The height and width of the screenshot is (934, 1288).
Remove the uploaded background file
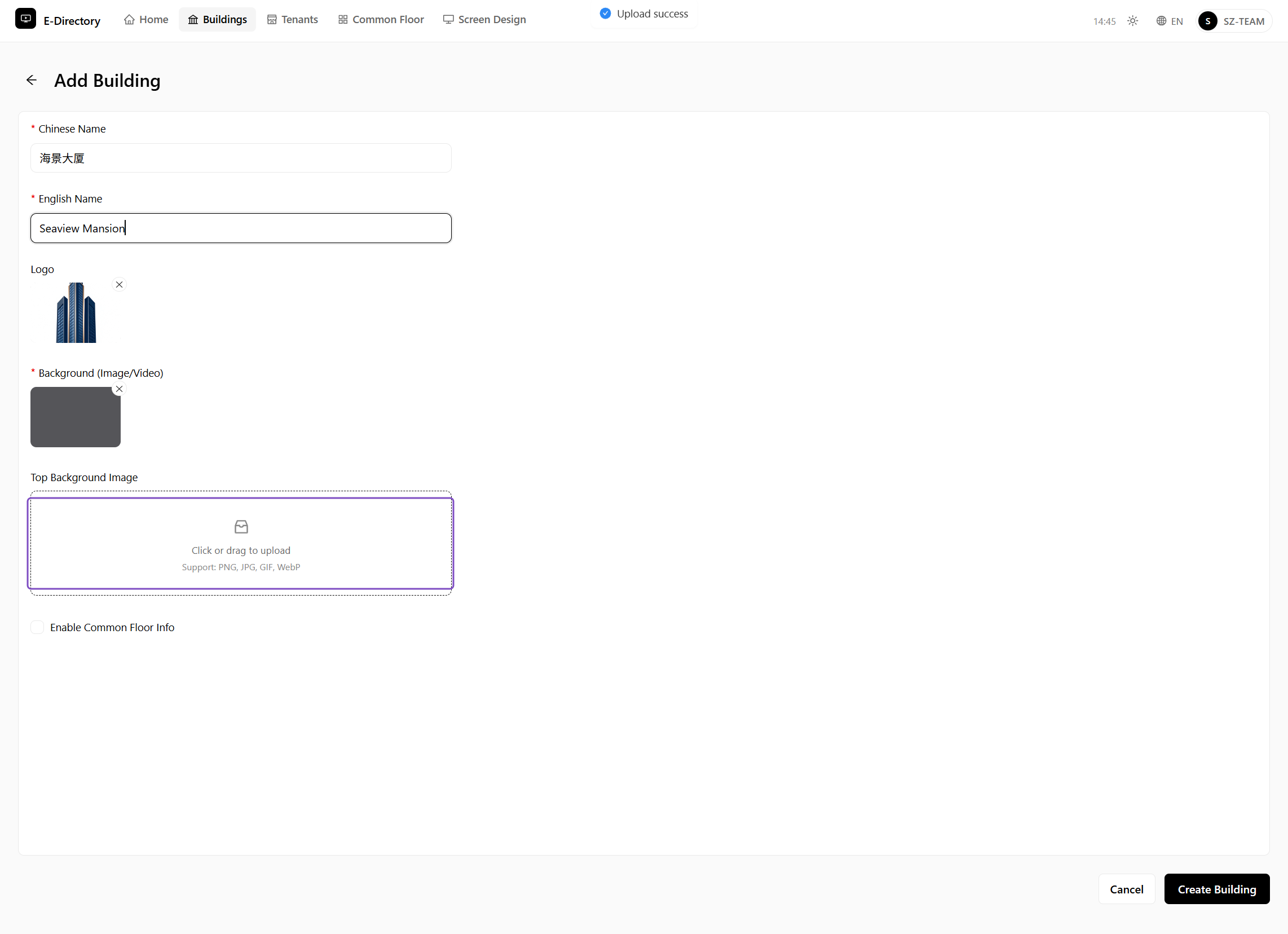click(x=119, y=389)
